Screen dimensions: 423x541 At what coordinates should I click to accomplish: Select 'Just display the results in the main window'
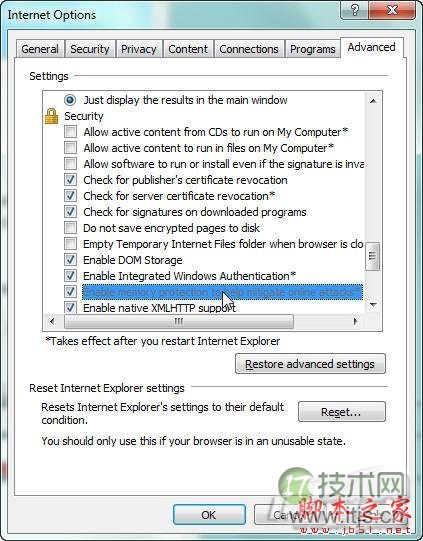click(70, 100)
